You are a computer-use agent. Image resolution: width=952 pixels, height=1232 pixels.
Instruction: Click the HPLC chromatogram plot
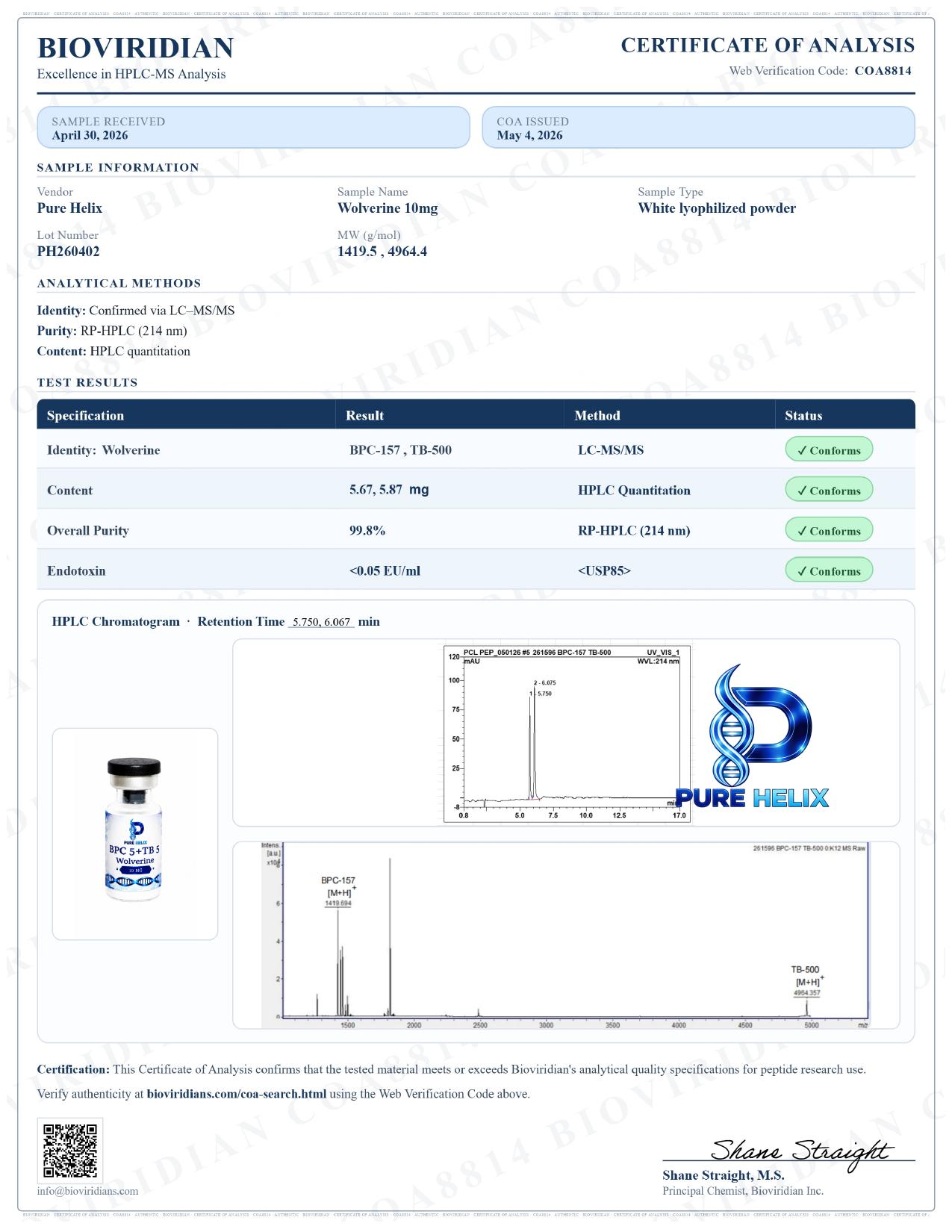[567, 733]
